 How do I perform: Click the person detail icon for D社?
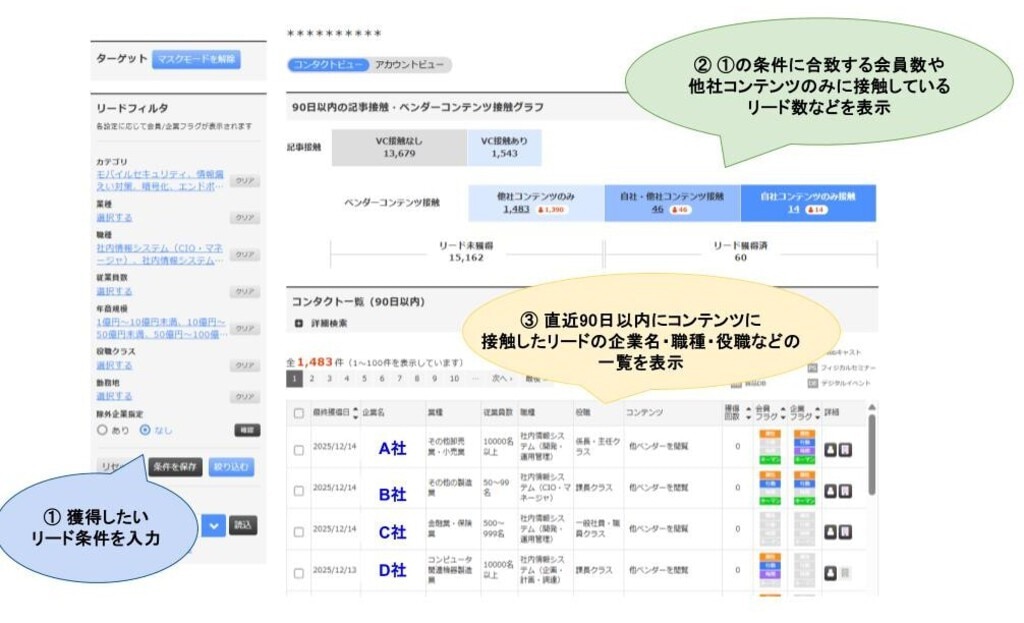pyautogui.click(x=829, y=572)
